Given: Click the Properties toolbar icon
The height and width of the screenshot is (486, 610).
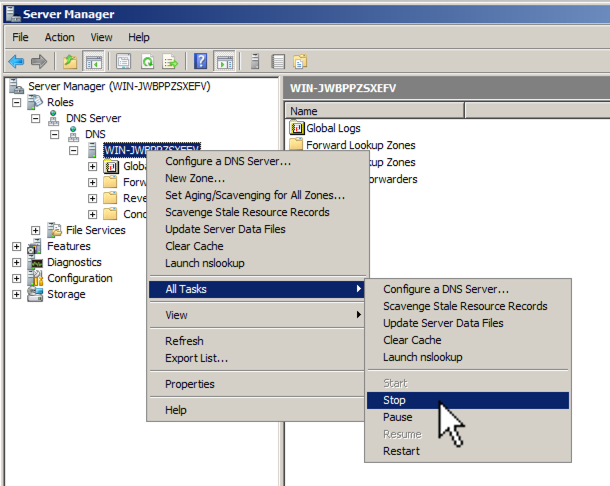Looking at the screenshot, I should pyautogui.click(x=124, y=61).
